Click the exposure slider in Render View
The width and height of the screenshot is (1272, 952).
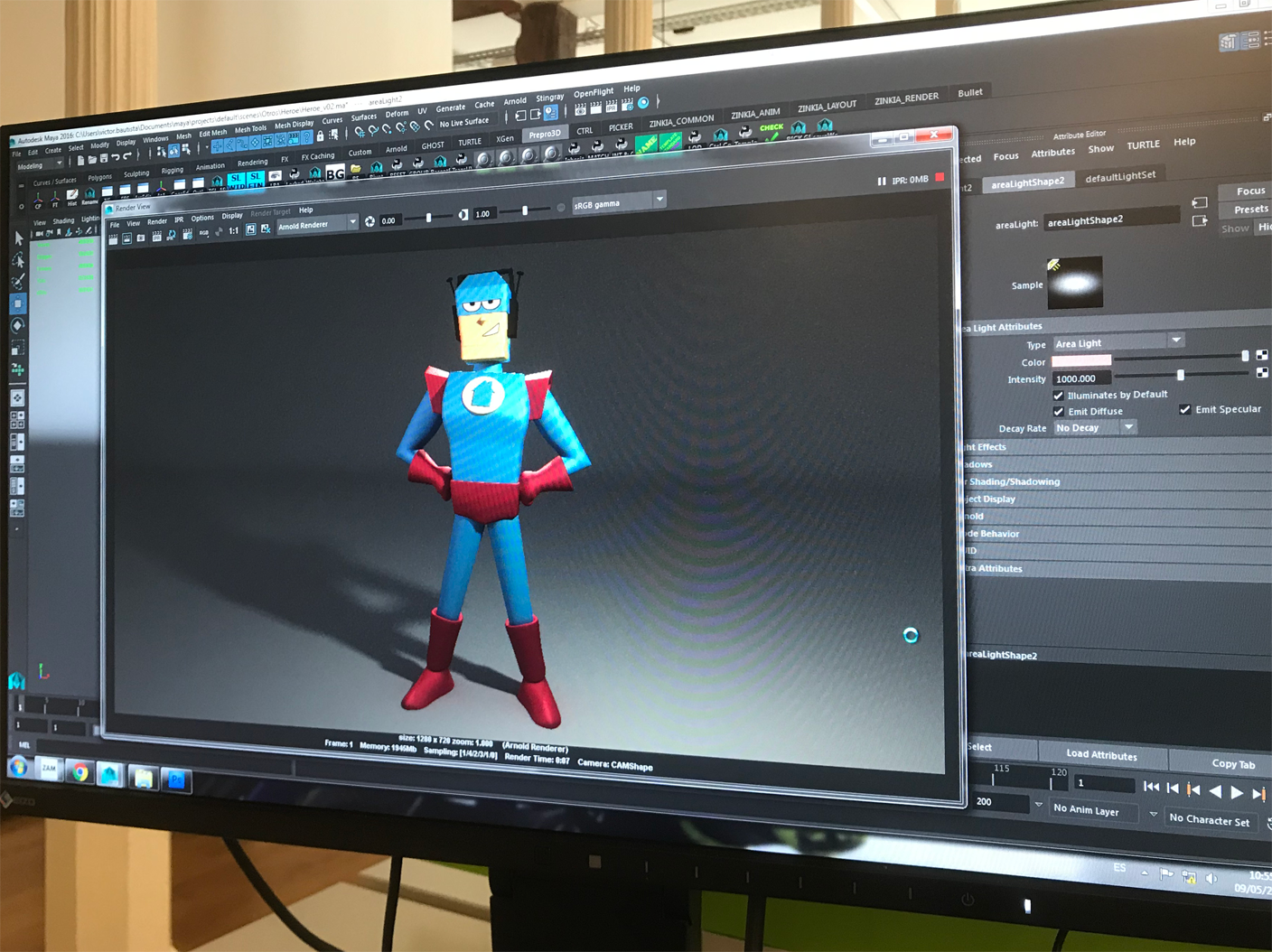[x=428, y=218]
